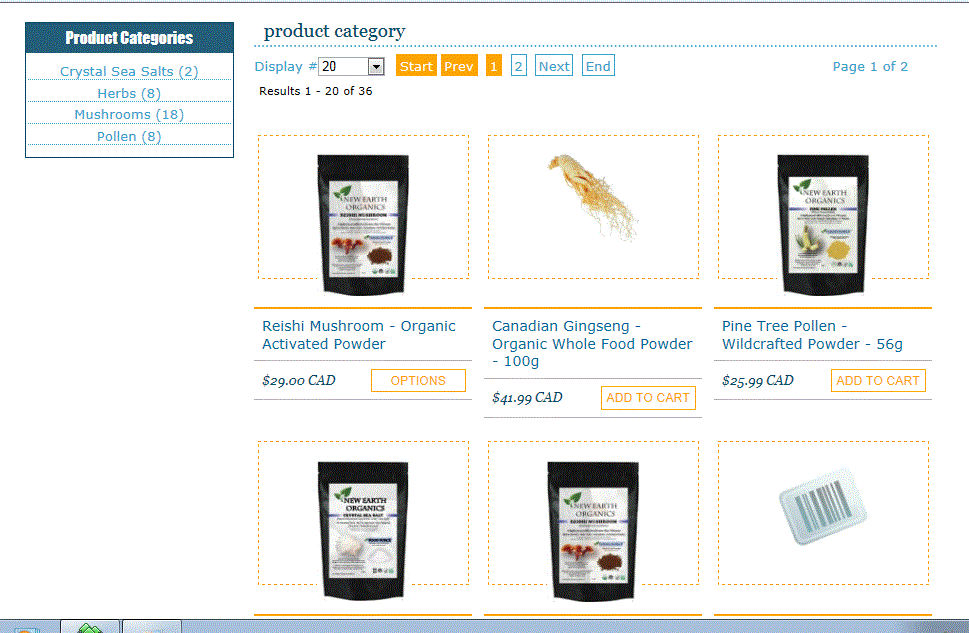Click the Start pagination button
The width and height of the screenshot is (969, 633).
click(x=416, y=66)
